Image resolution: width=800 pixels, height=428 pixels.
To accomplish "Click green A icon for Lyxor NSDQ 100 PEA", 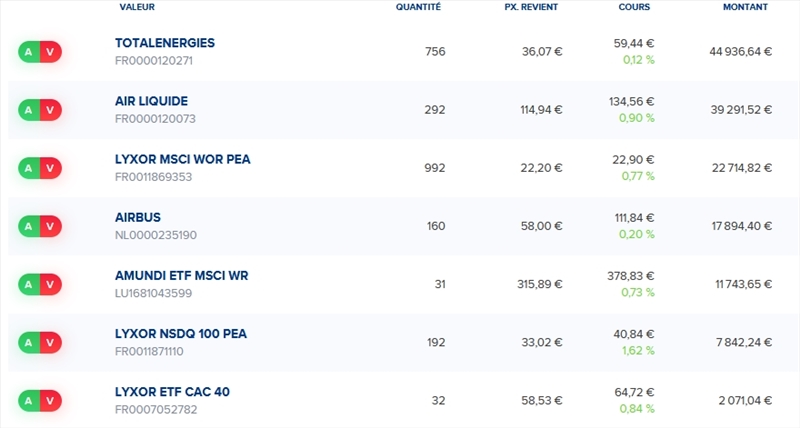I will click(29, 342).
